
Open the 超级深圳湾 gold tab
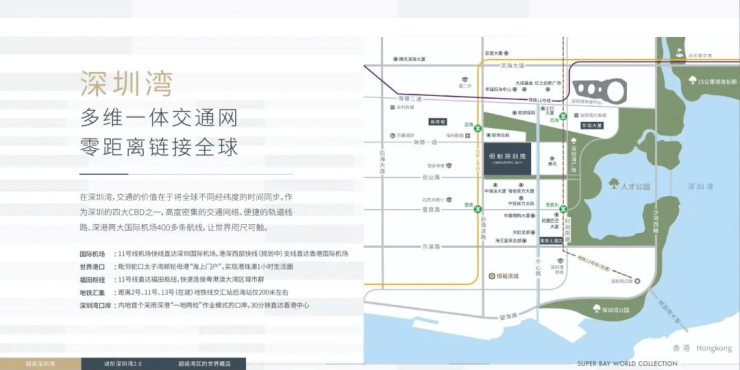click(40, 364)
